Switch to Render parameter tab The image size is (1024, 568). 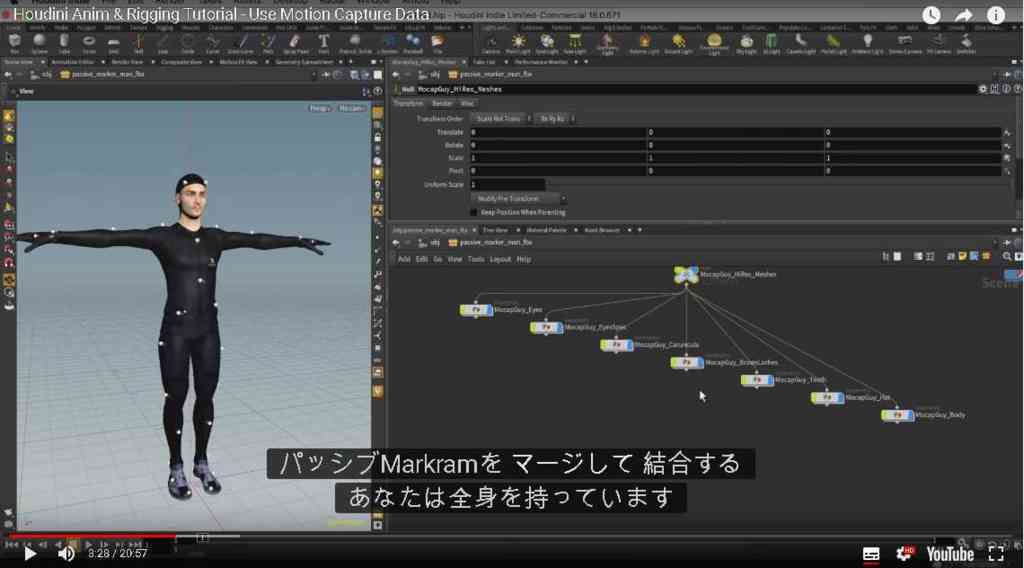coord(442,104)
